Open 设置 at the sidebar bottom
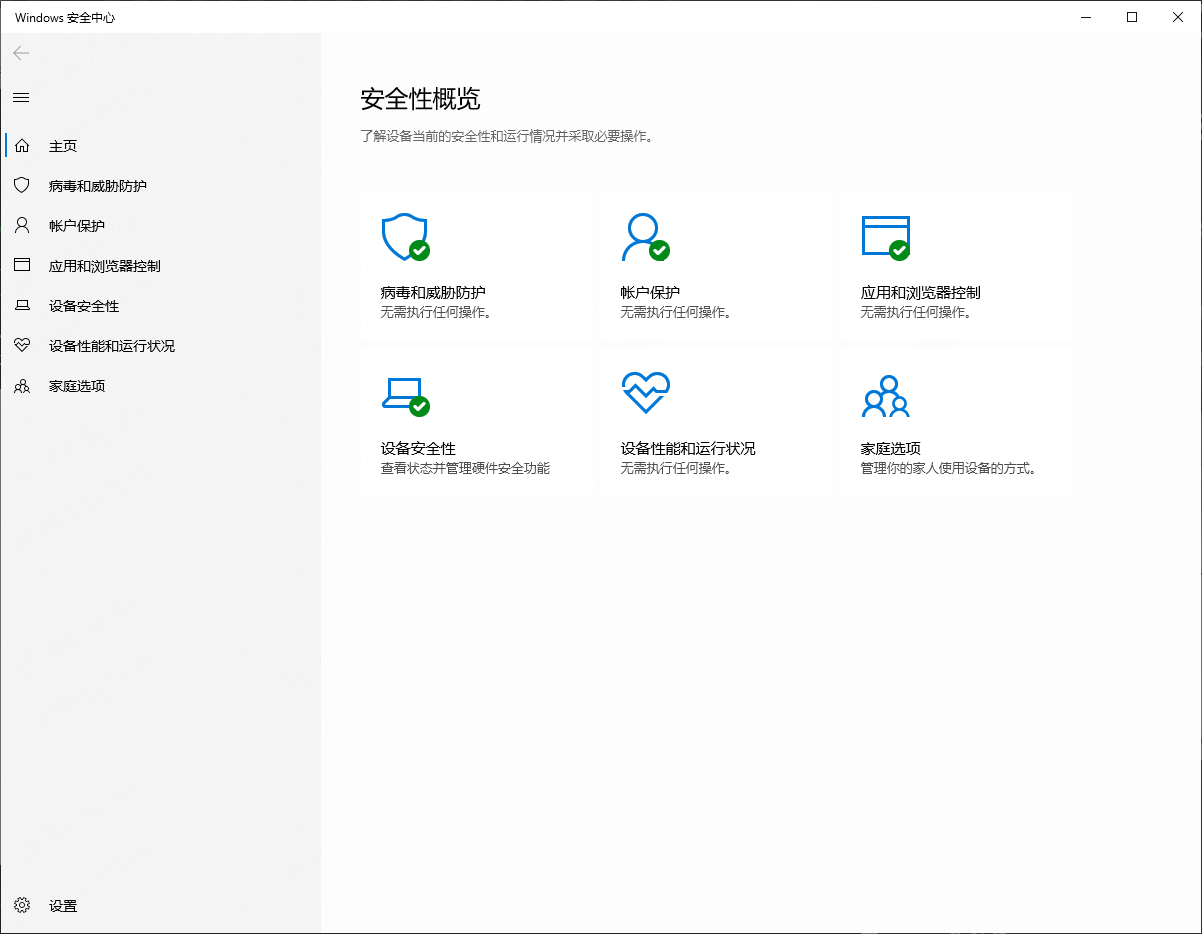Screen dimensions: 1202x934 (63, 906)
